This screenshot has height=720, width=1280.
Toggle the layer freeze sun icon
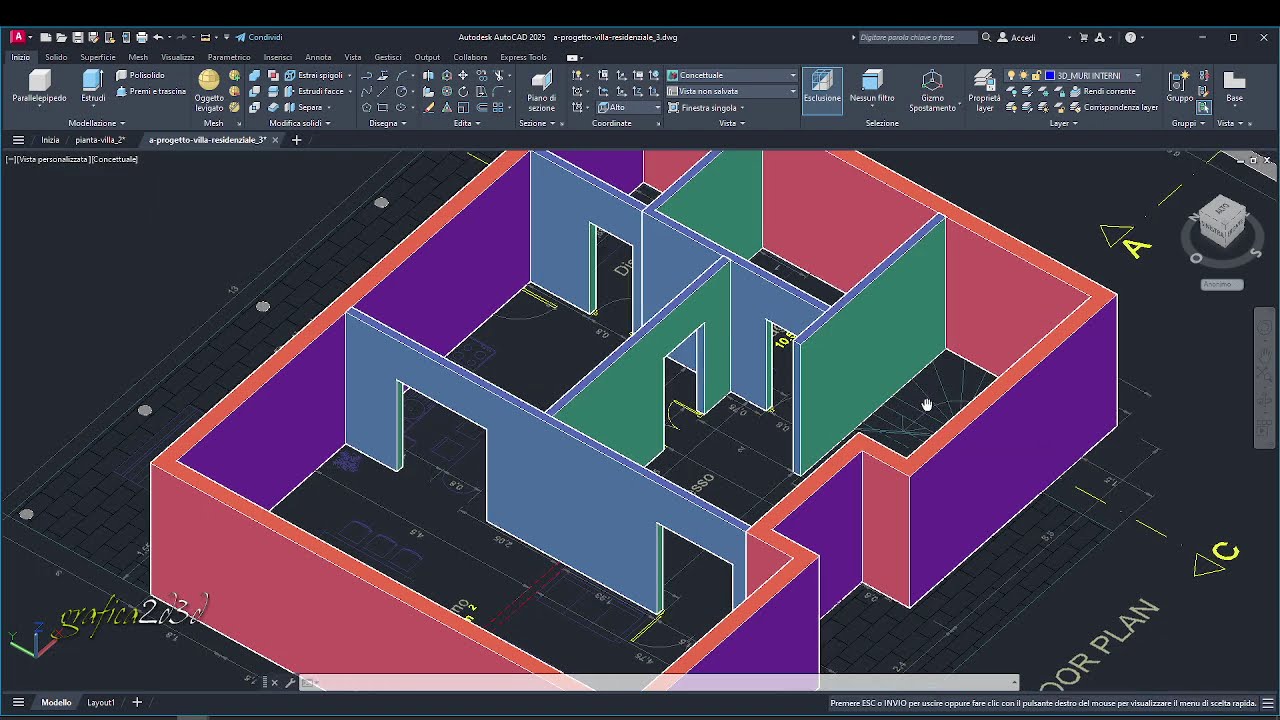tap(1023, 75)
